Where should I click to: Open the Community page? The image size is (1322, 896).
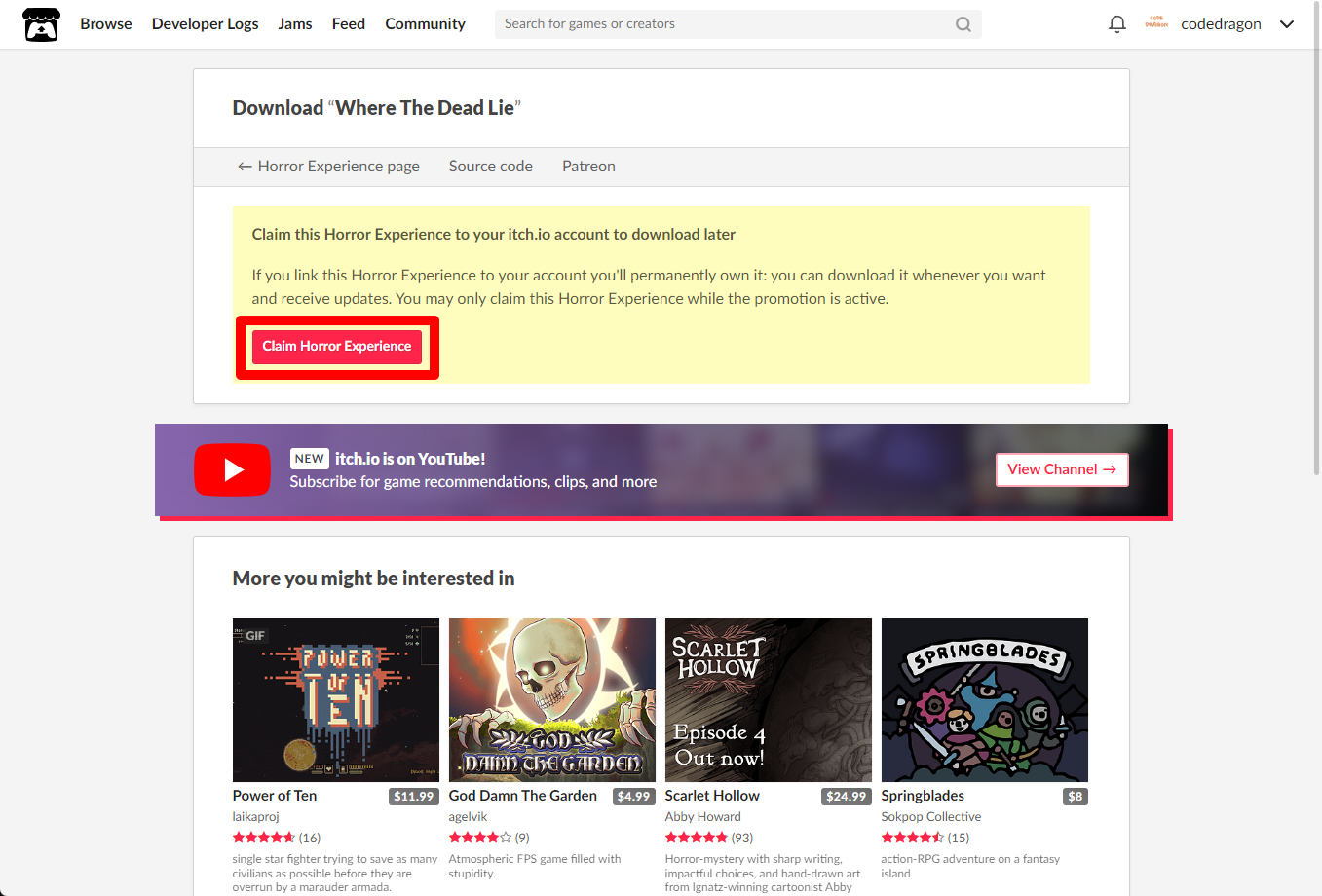(x=425, y=24)
